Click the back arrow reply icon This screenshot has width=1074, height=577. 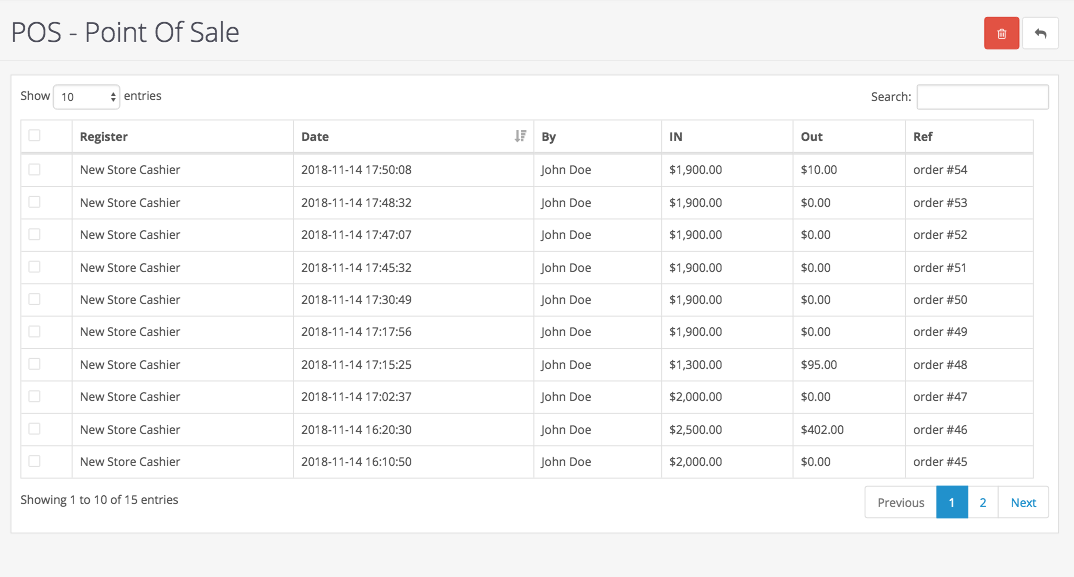[x=1040, y=33]
